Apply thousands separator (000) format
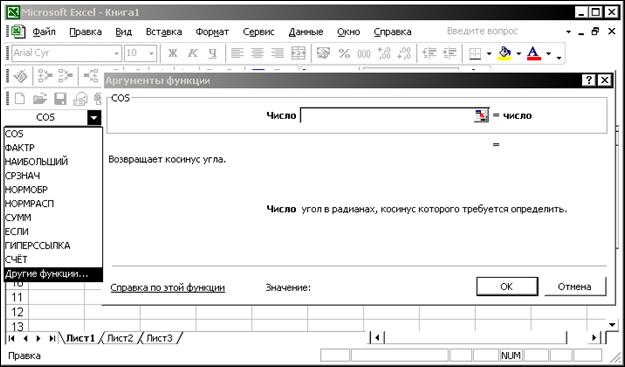 (364, 53)
